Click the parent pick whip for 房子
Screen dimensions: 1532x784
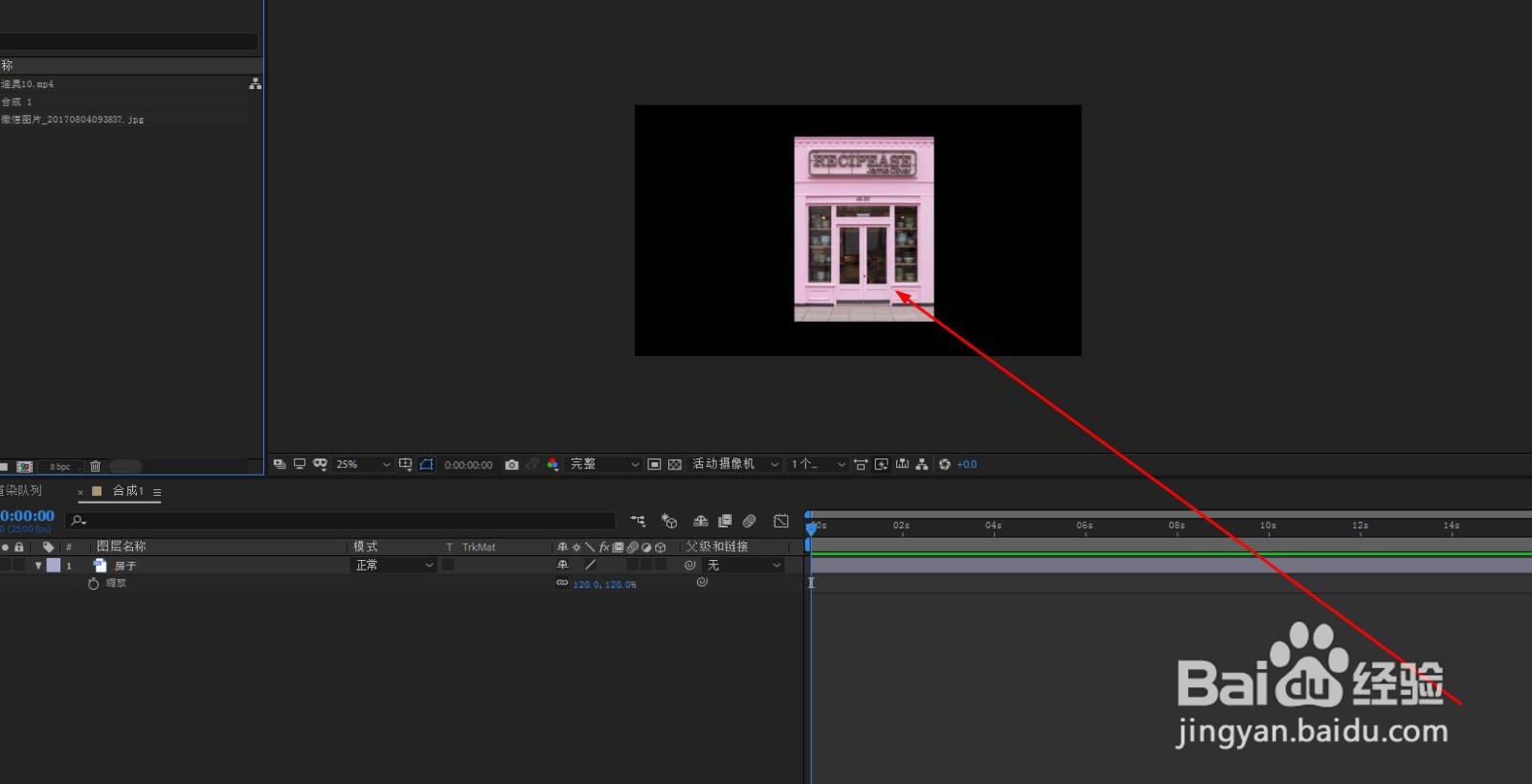click(689, 566)
